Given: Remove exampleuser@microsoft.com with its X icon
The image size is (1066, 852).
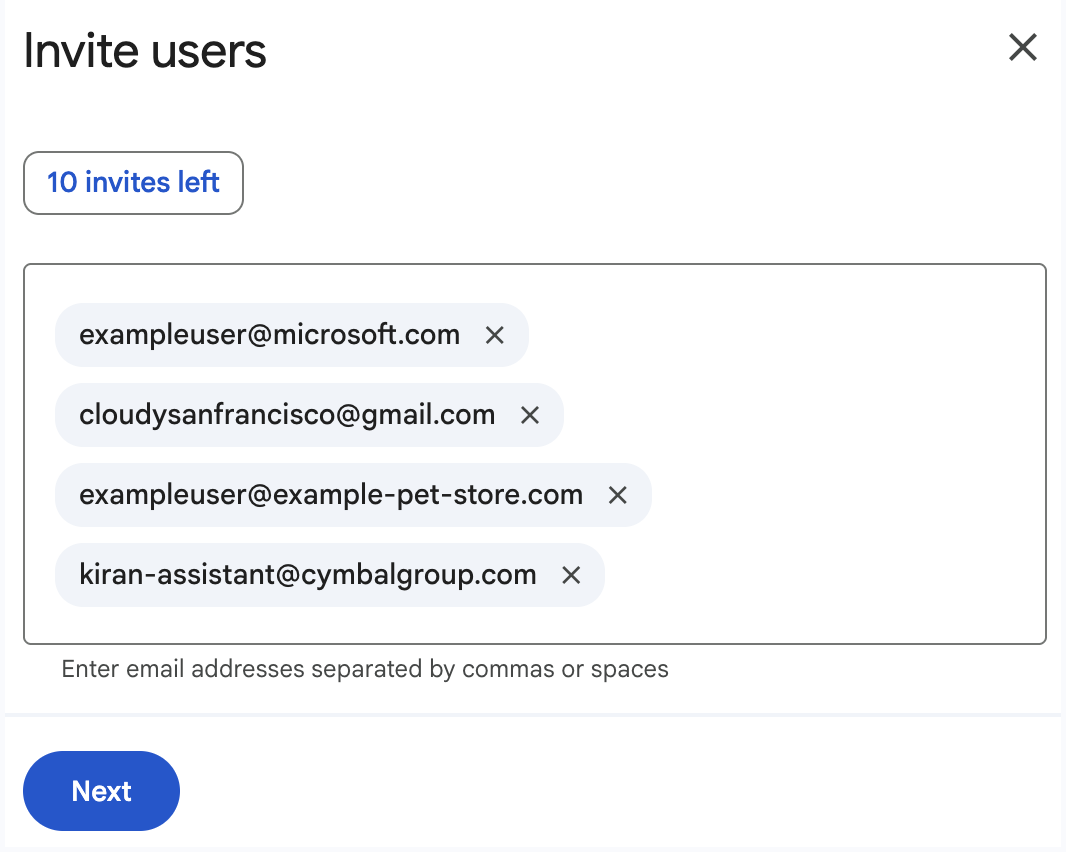Looking at the screenshot, I should pos(494,335).
